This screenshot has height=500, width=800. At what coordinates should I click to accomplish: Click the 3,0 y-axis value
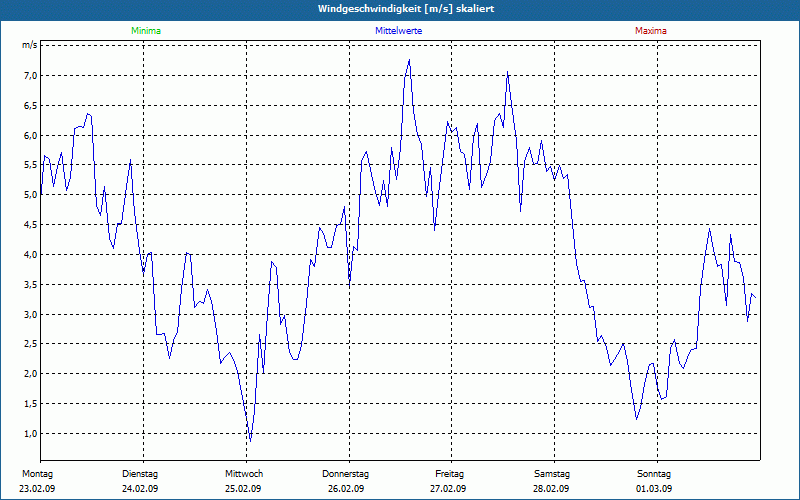(31, 314)
